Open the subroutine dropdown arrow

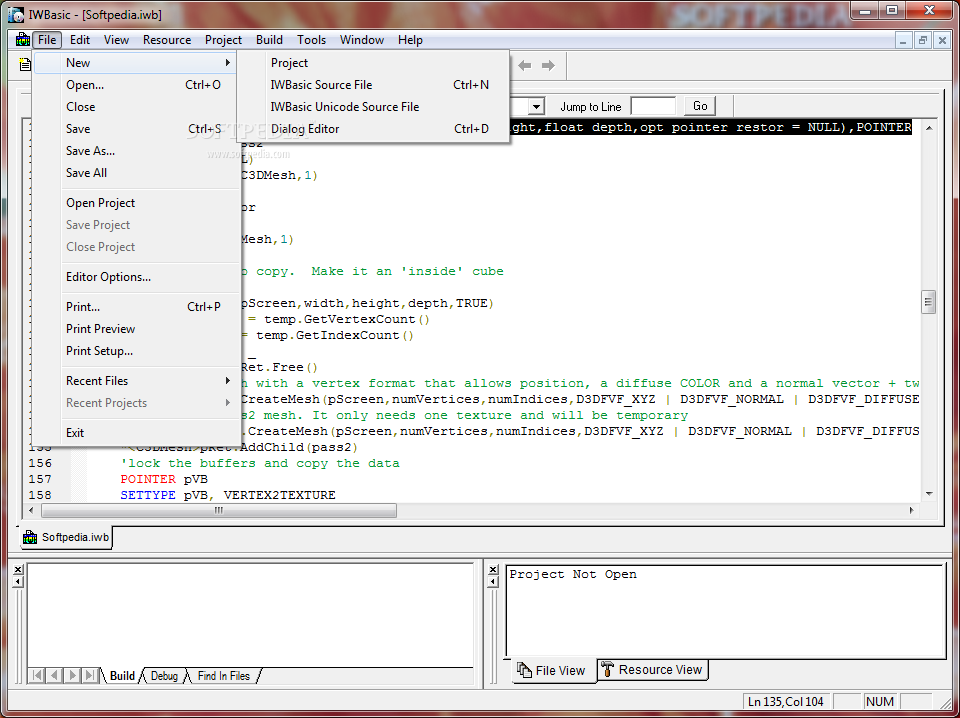[536, 107]
